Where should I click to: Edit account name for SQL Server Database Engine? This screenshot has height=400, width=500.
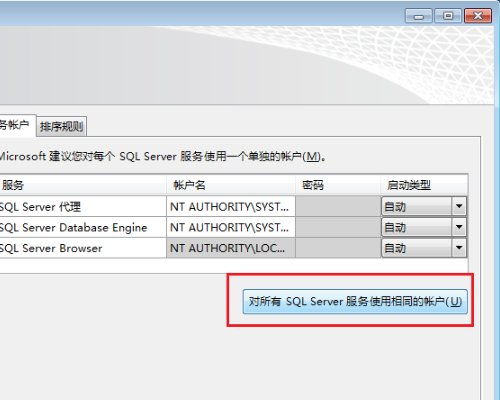[x=231, y=227]
